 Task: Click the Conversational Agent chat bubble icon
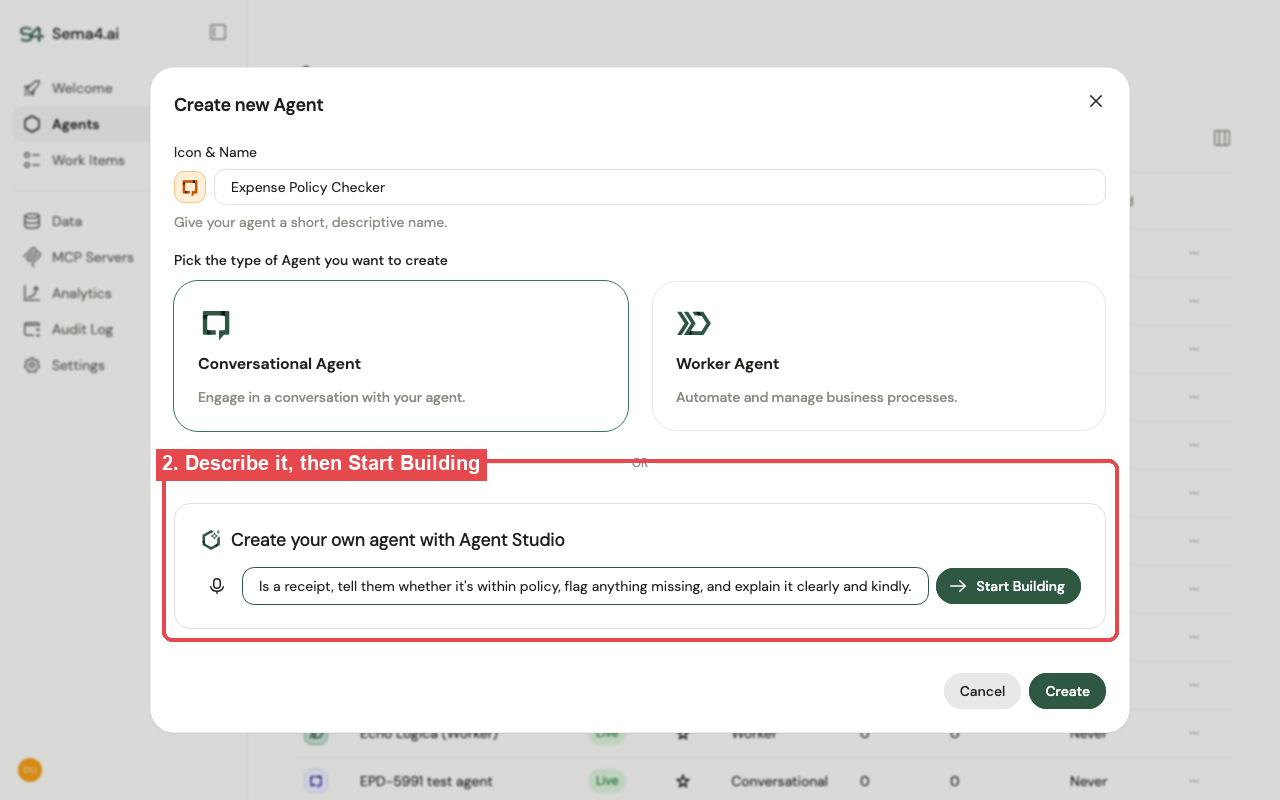click(216, 325)
